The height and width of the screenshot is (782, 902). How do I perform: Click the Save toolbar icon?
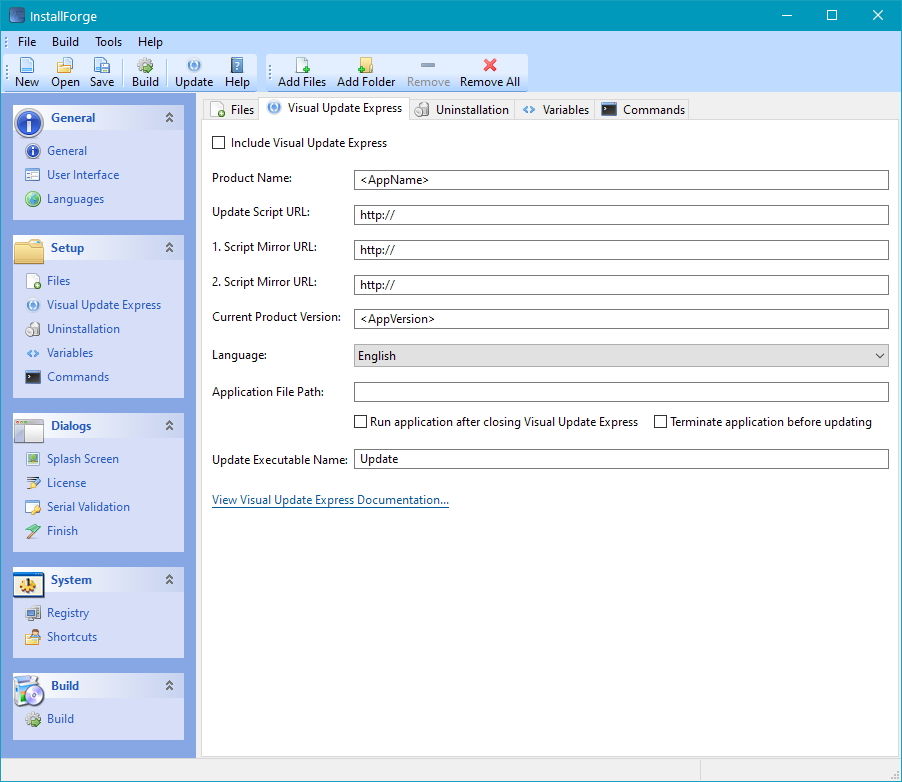tap(101, 71)
